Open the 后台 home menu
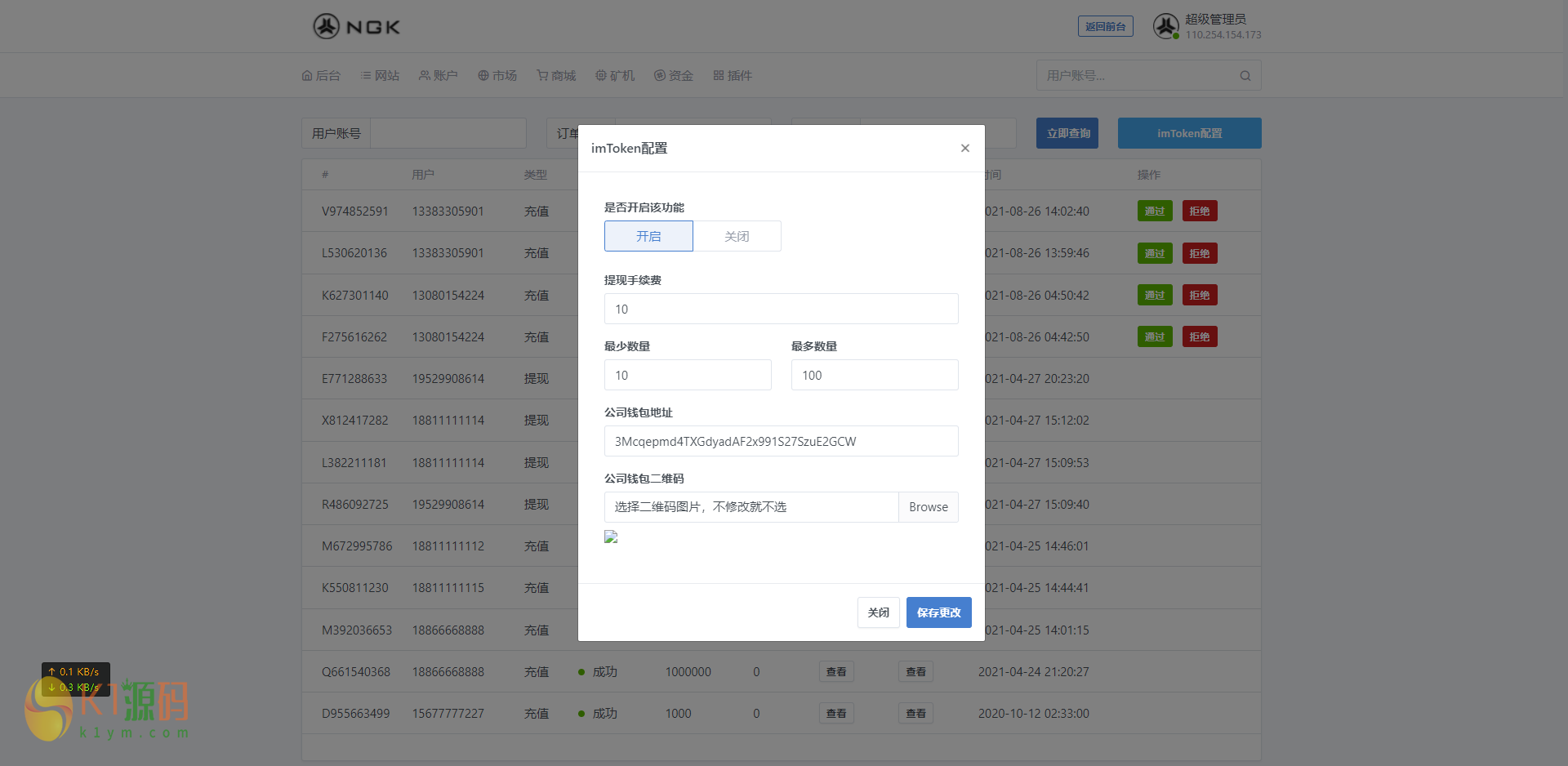 point(321,76)
